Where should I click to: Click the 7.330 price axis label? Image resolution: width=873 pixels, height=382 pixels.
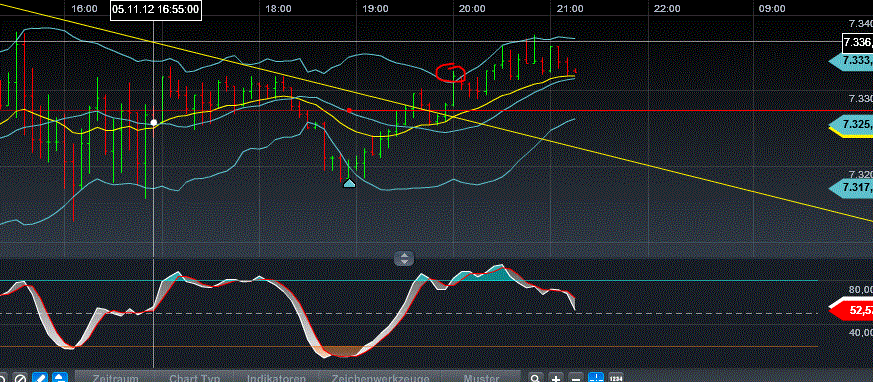pos(860,99)
